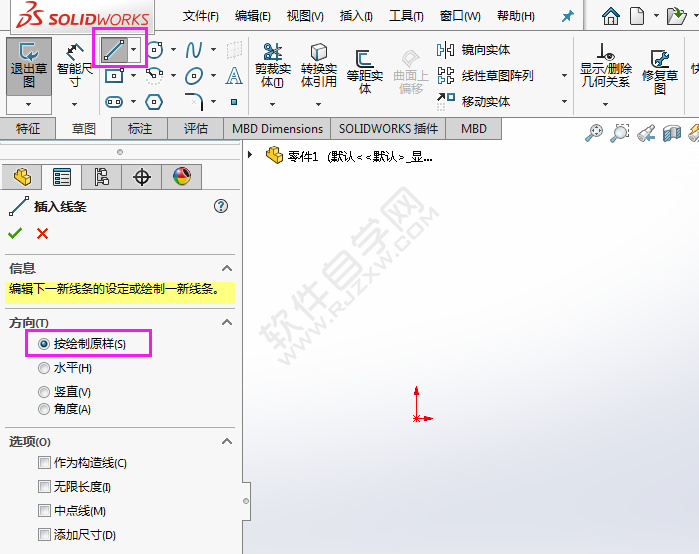Viewport: 699px width, 554px height.
Task: Select the Straight Slot tool
Action: coord(114,102)
